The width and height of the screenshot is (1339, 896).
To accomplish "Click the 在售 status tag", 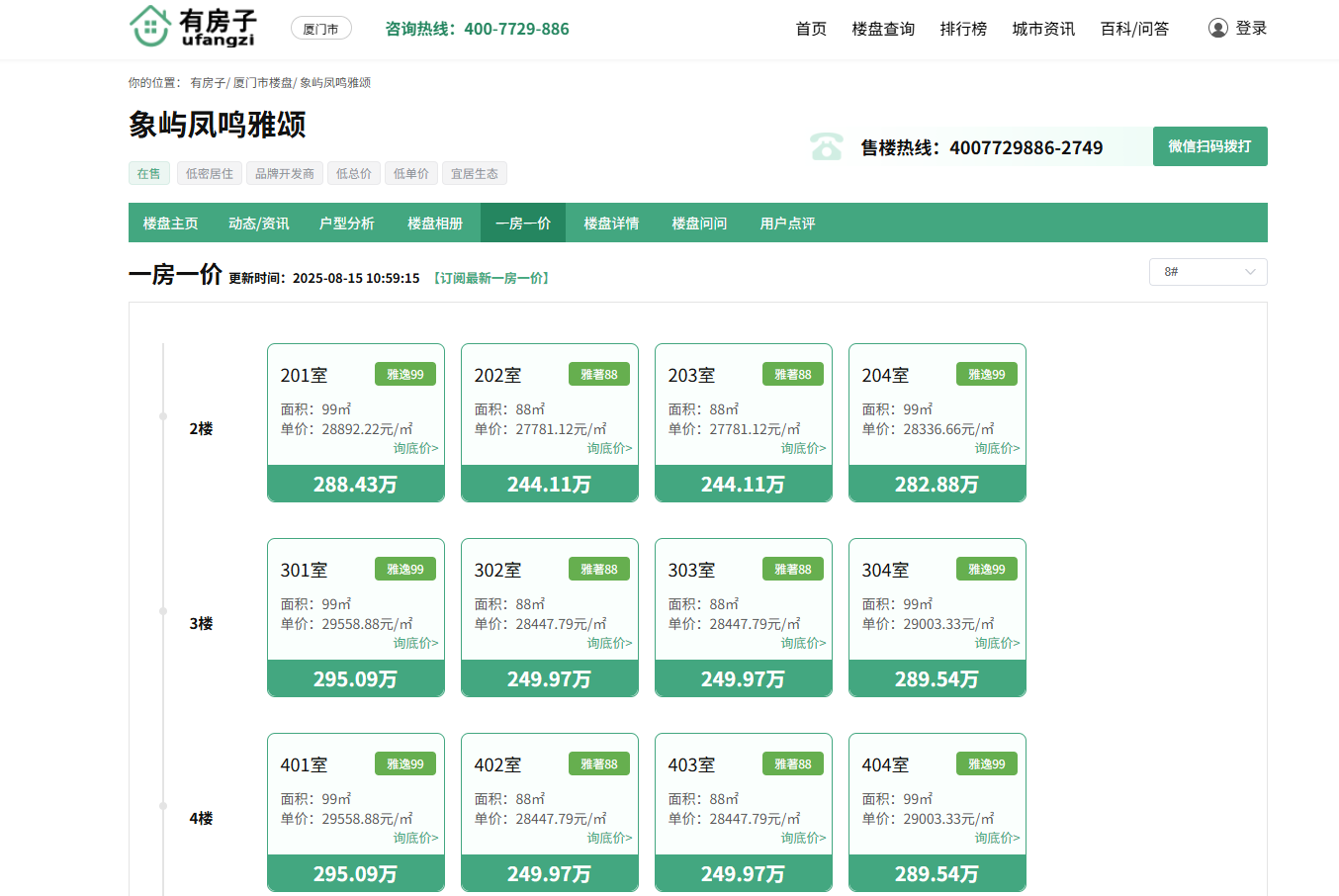I will (x=149, y=173).
